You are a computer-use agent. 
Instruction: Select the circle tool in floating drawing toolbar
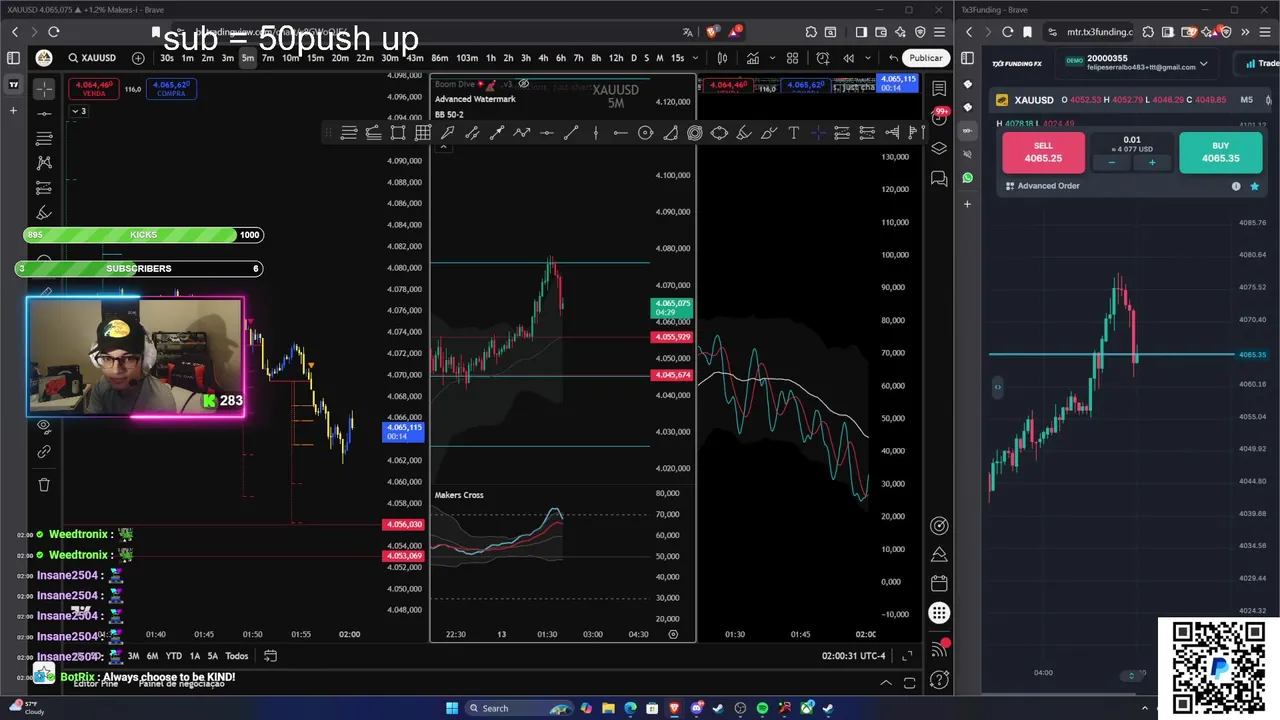pos(645,133)
